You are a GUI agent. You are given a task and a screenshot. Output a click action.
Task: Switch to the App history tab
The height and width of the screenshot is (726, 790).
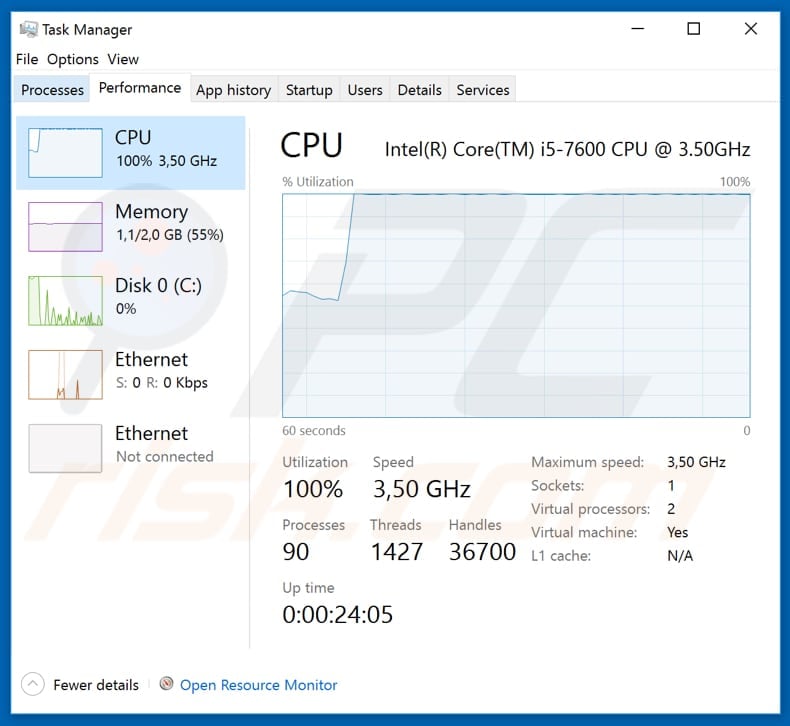[x=234, y=90]
